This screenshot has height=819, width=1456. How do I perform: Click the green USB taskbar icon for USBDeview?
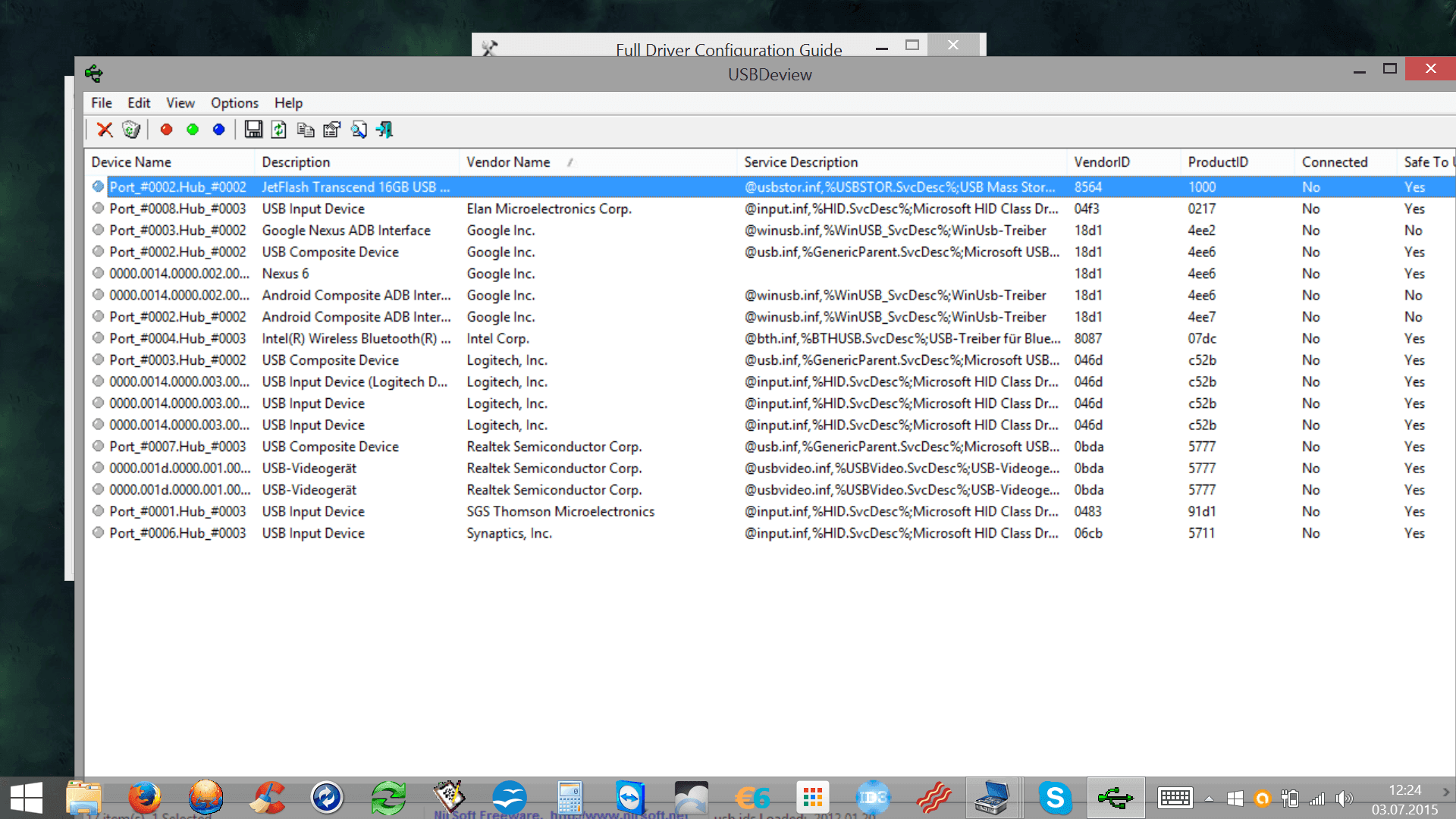pyautogui.click(x=1116, y=798)
